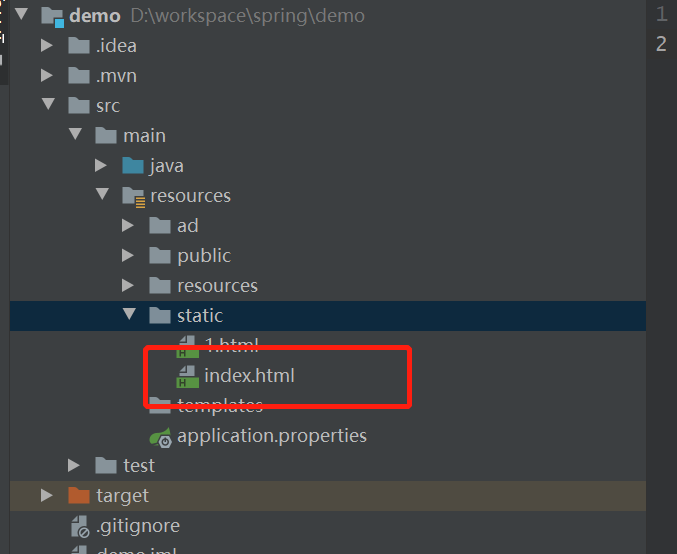Expand the target folder arrow
Screen dimensions: 677x554
tap(47, 495)
